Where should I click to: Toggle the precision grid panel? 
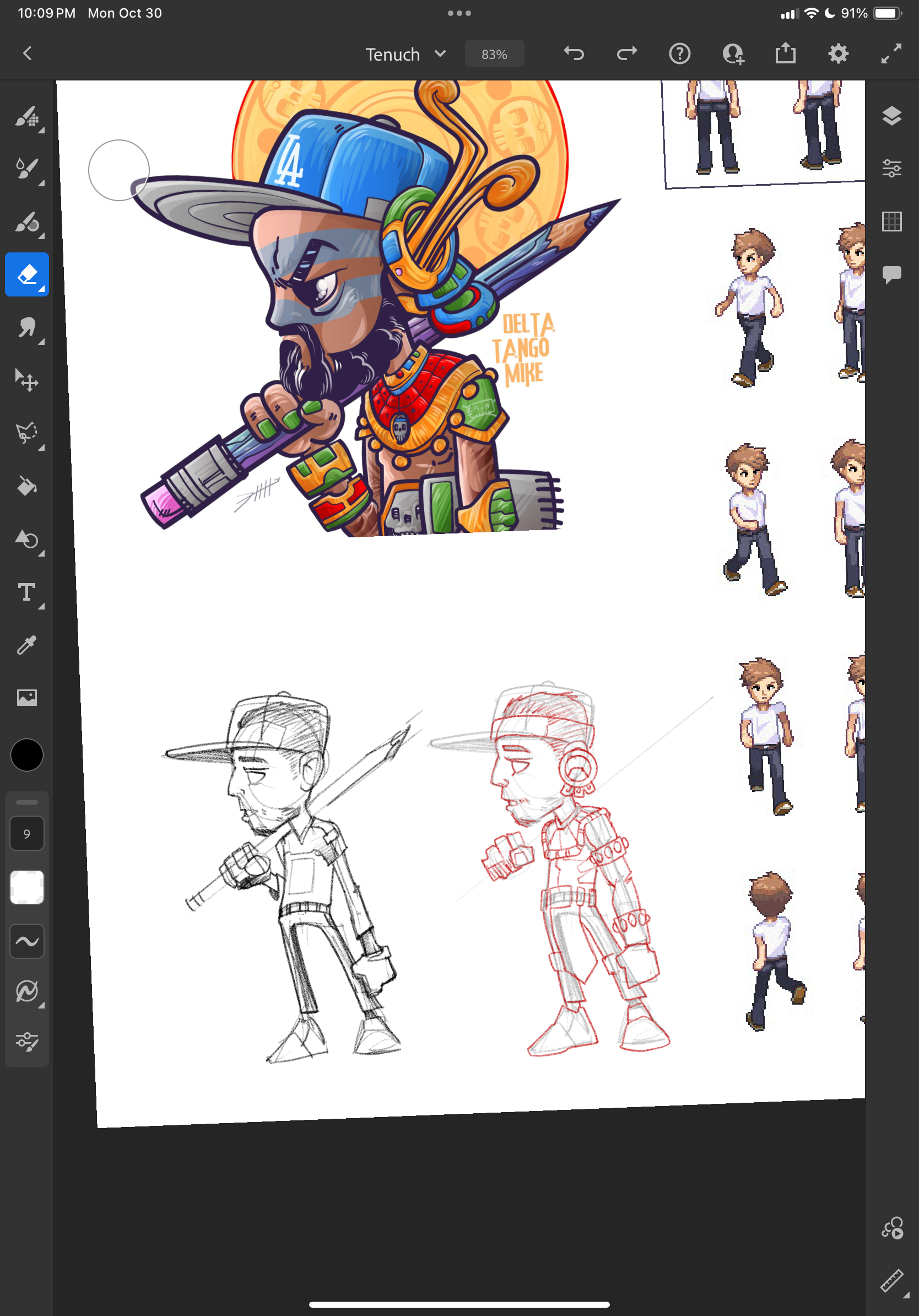click(891, 221)
